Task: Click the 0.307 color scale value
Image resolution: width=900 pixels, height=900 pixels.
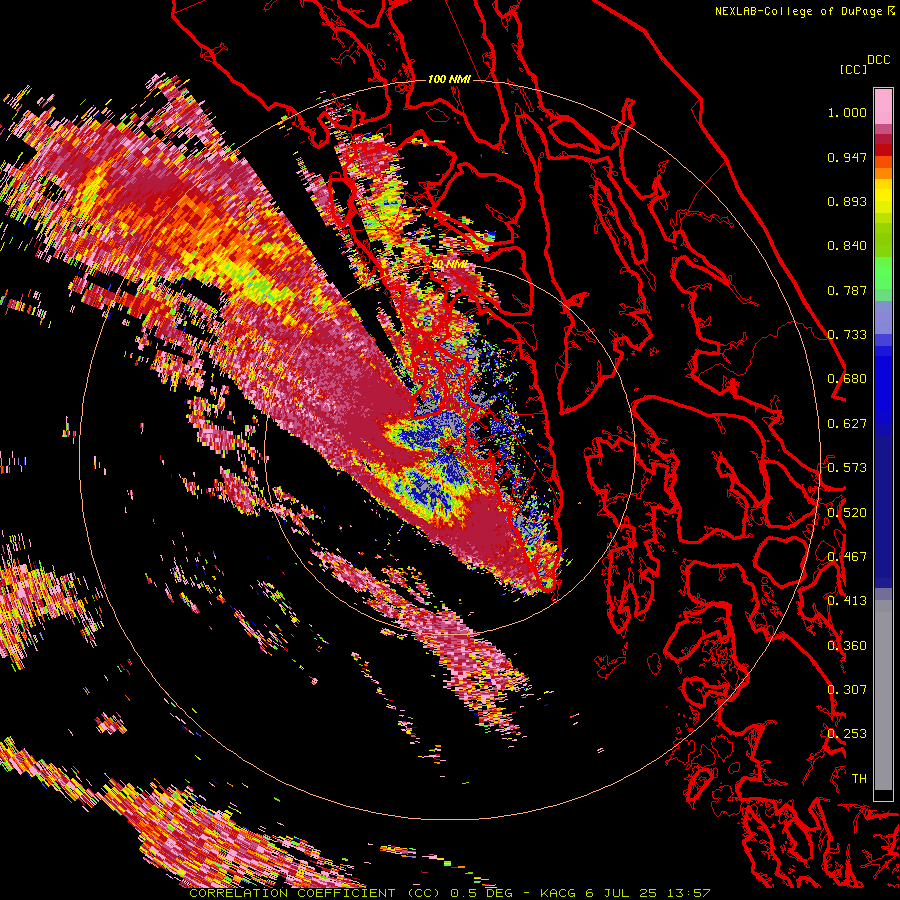Action: click(x=847, y=690)
